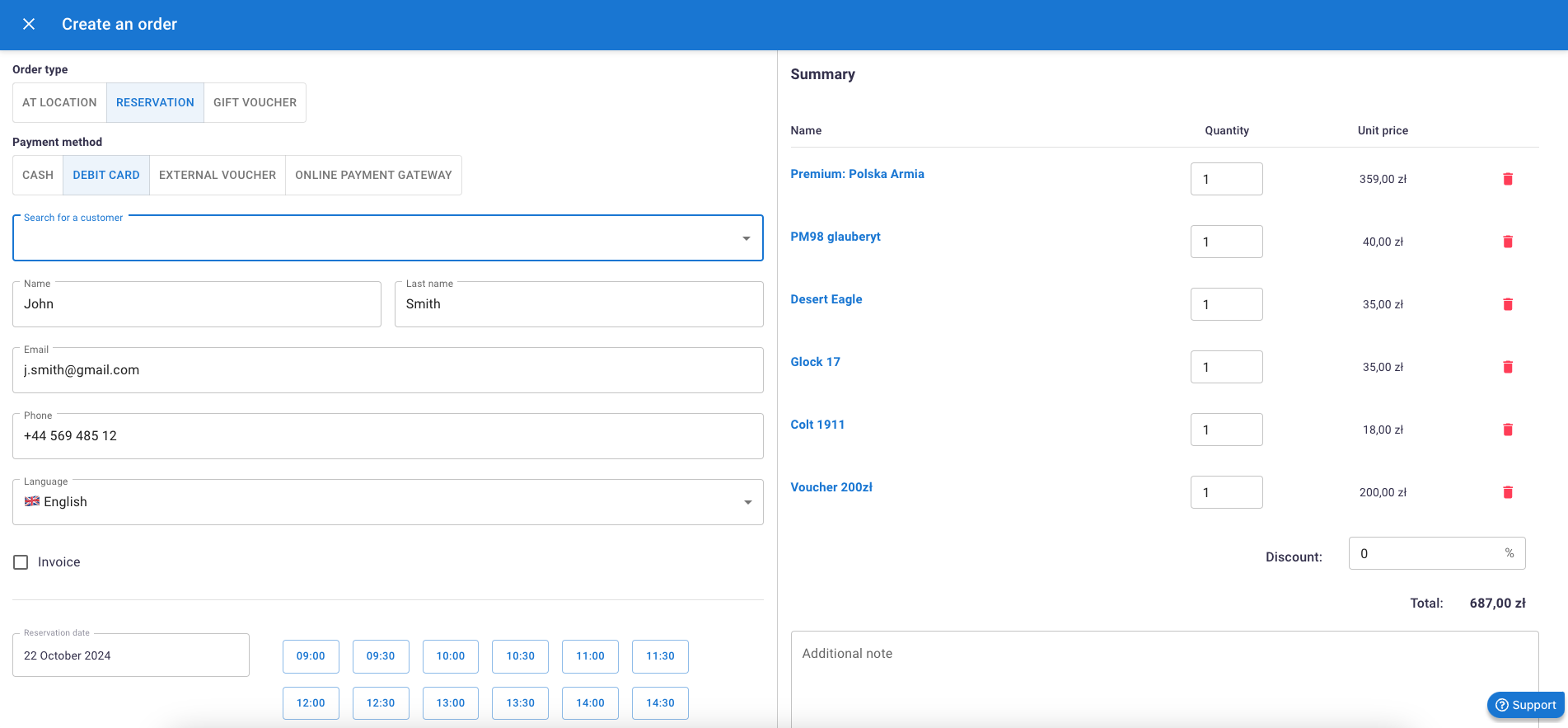Remove PM98 glauberyt using trash icon

(1507, 242)
